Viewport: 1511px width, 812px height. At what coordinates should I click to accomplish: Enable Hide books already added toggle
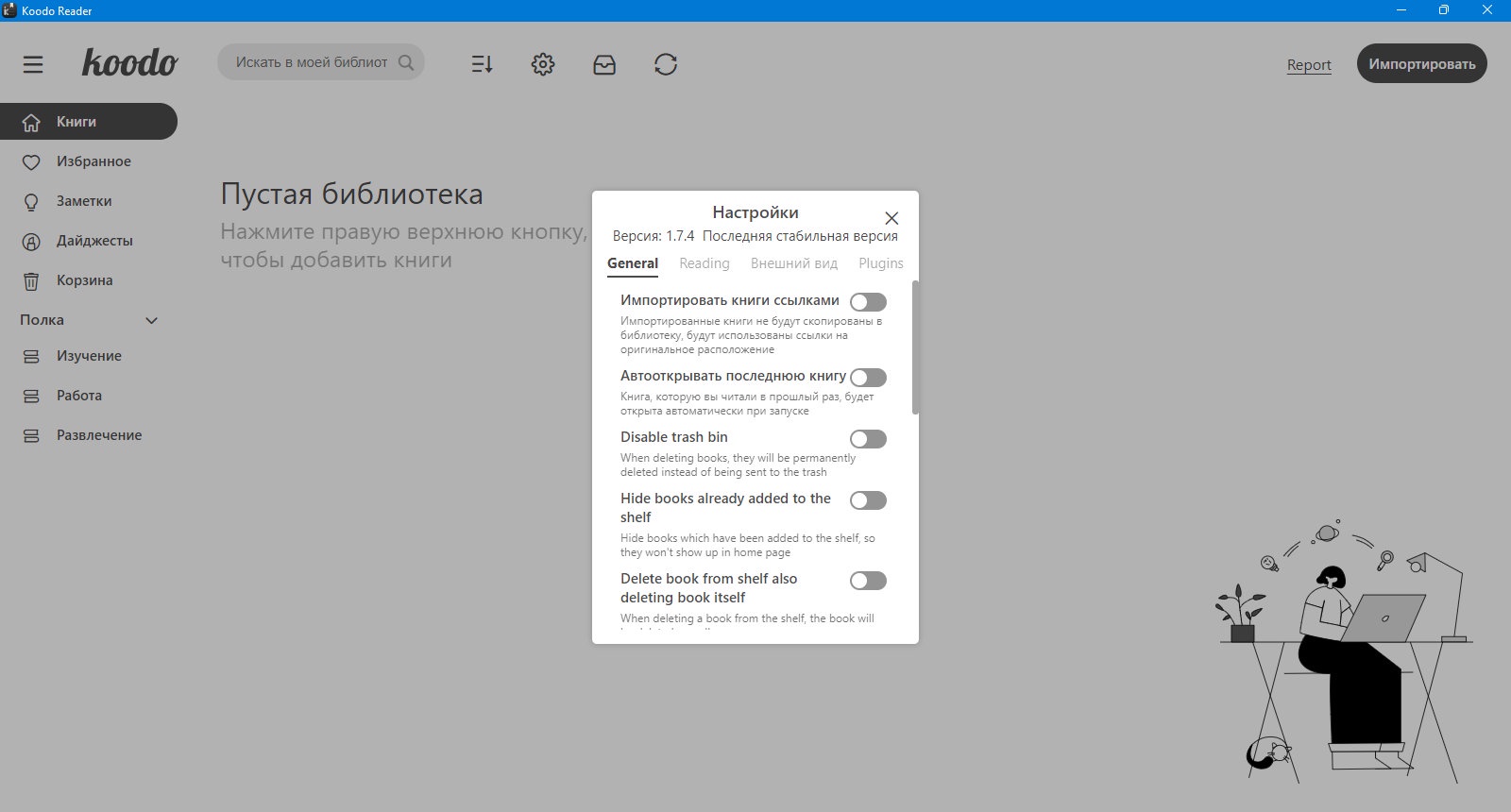(868, 500)
